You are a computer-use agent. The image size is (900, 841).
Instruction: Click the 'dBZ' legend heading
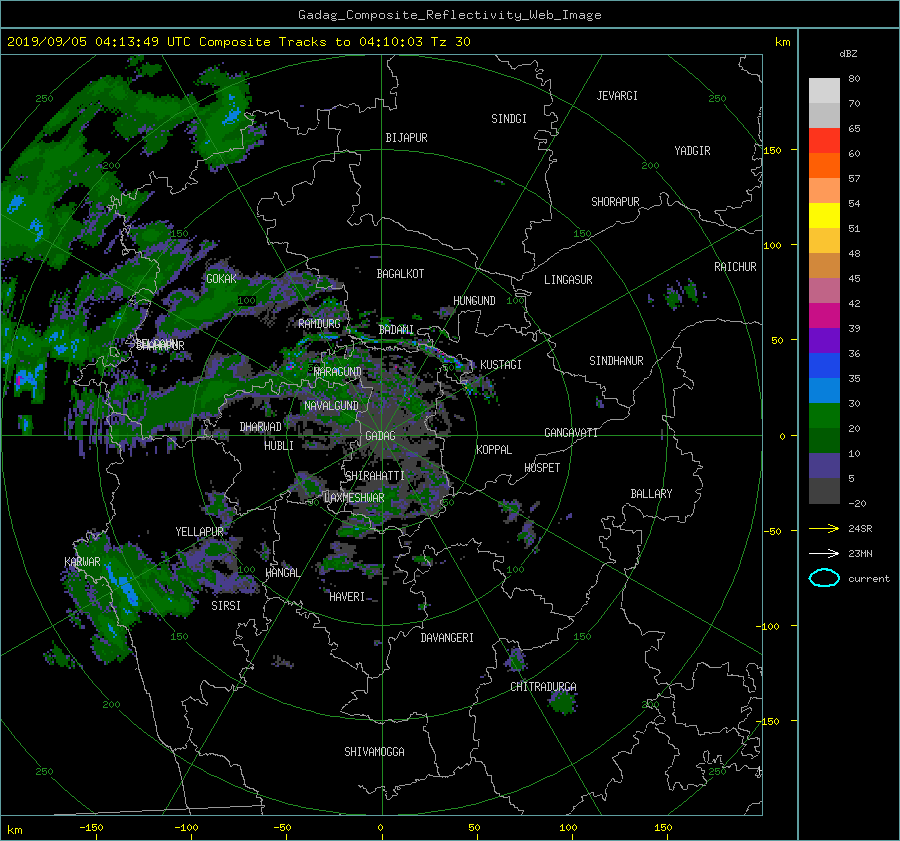pyautogui.click(x=848, y=53)
